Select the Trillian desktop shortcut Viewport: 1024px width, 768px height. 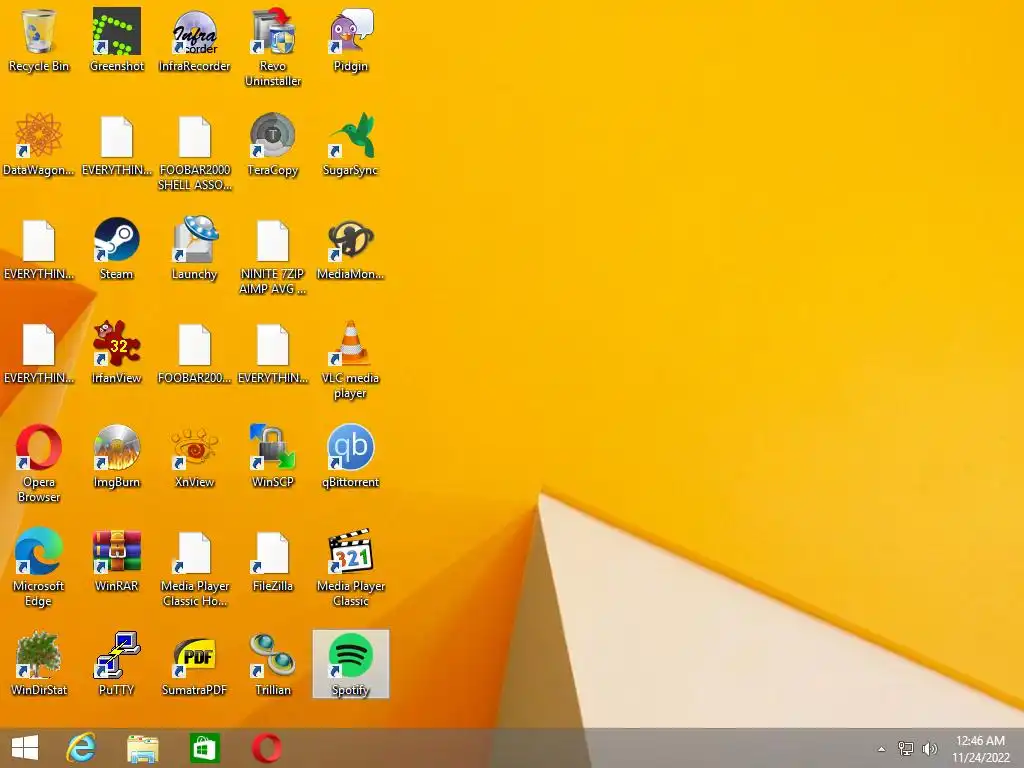click(272, 664)
